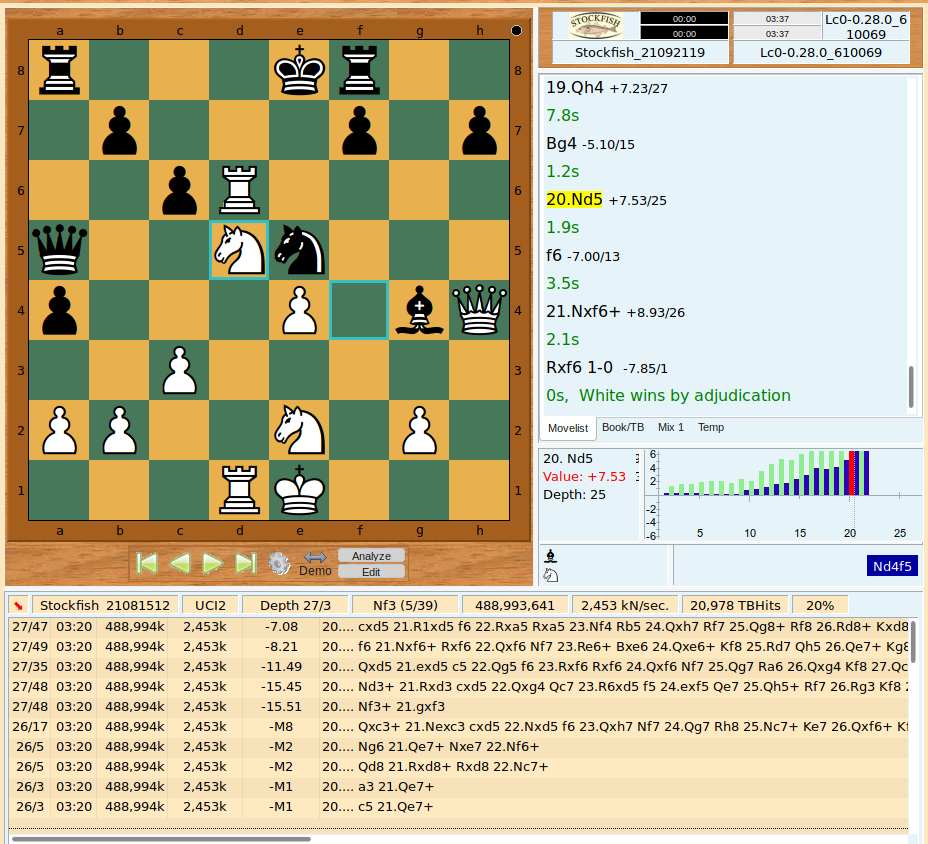Open the Mix 1 tab

click(671, 427)
